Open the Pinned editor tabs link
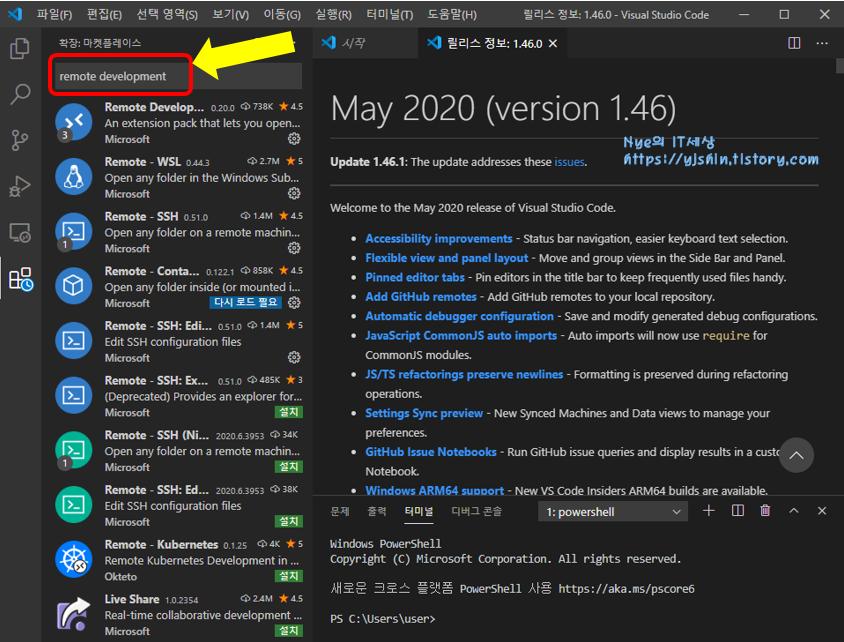The image size is (844, 642). point(415,277)
